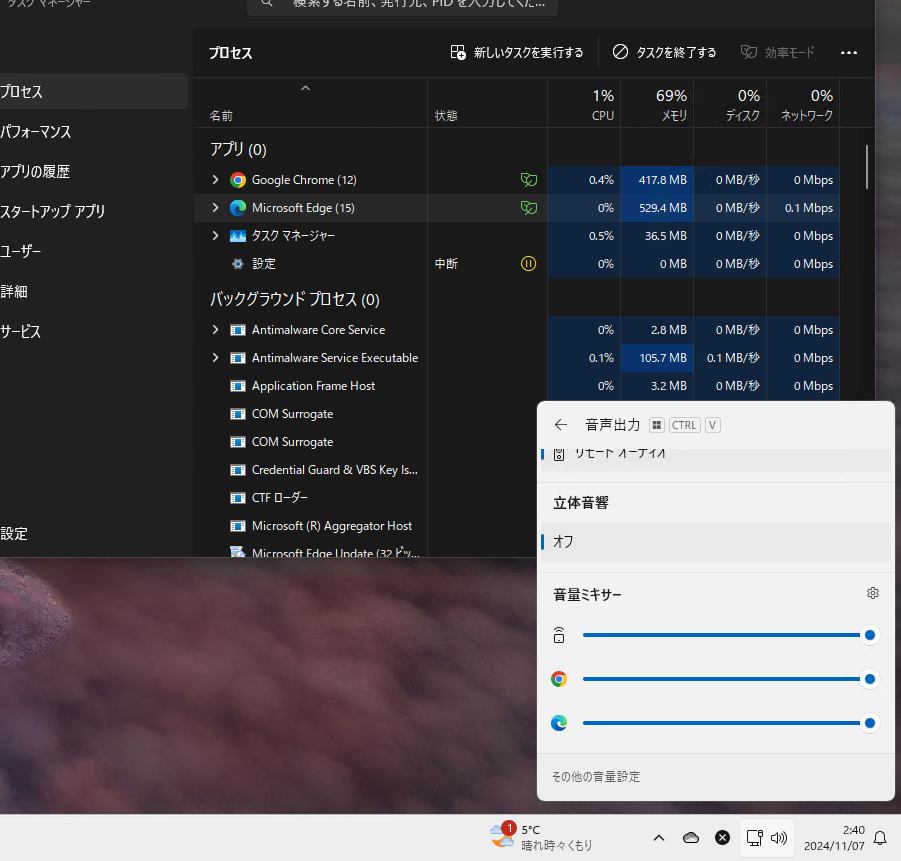Viewport: 901px width, 861px height.
Task: Select リモート オーディオ output device
Action: 715,460
